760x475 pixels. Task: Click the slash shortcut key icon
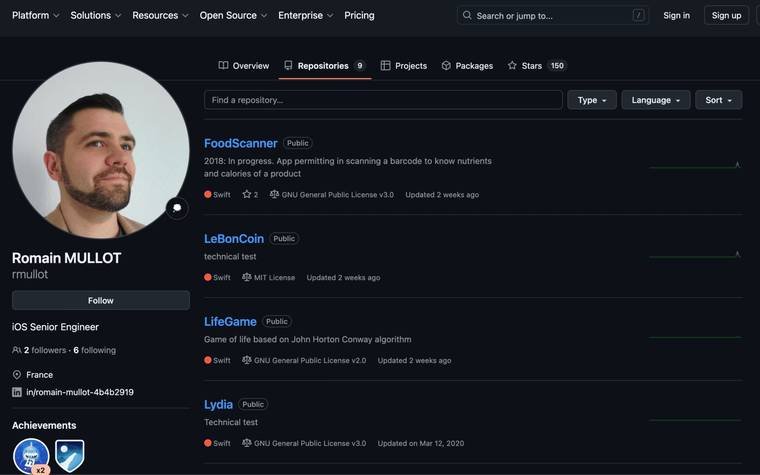point(639,15)
